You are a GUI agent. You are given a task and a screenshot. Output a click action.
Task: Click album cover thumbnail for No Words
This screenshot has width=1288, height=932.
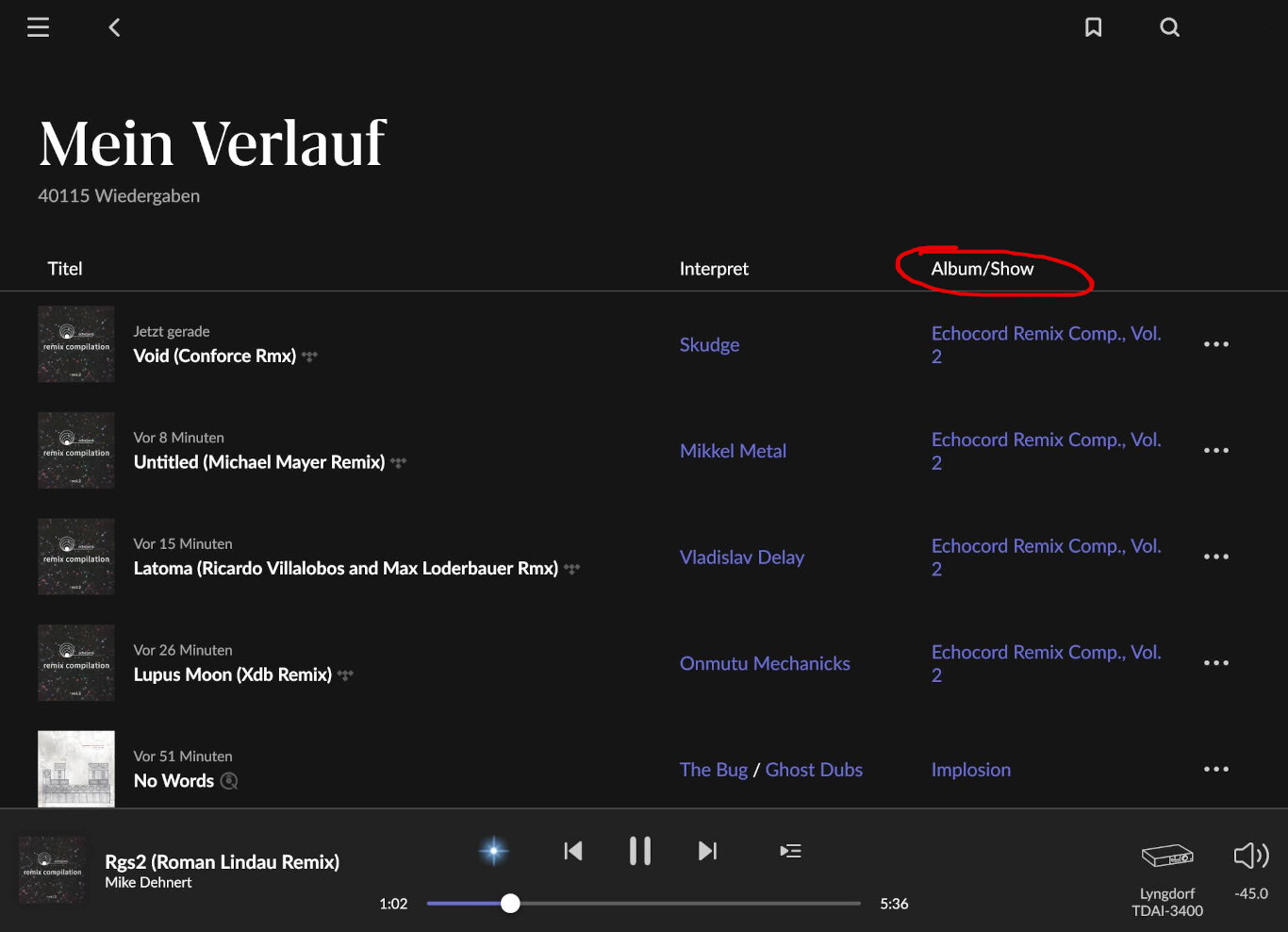pyautogui.click(x=76, y=768)
